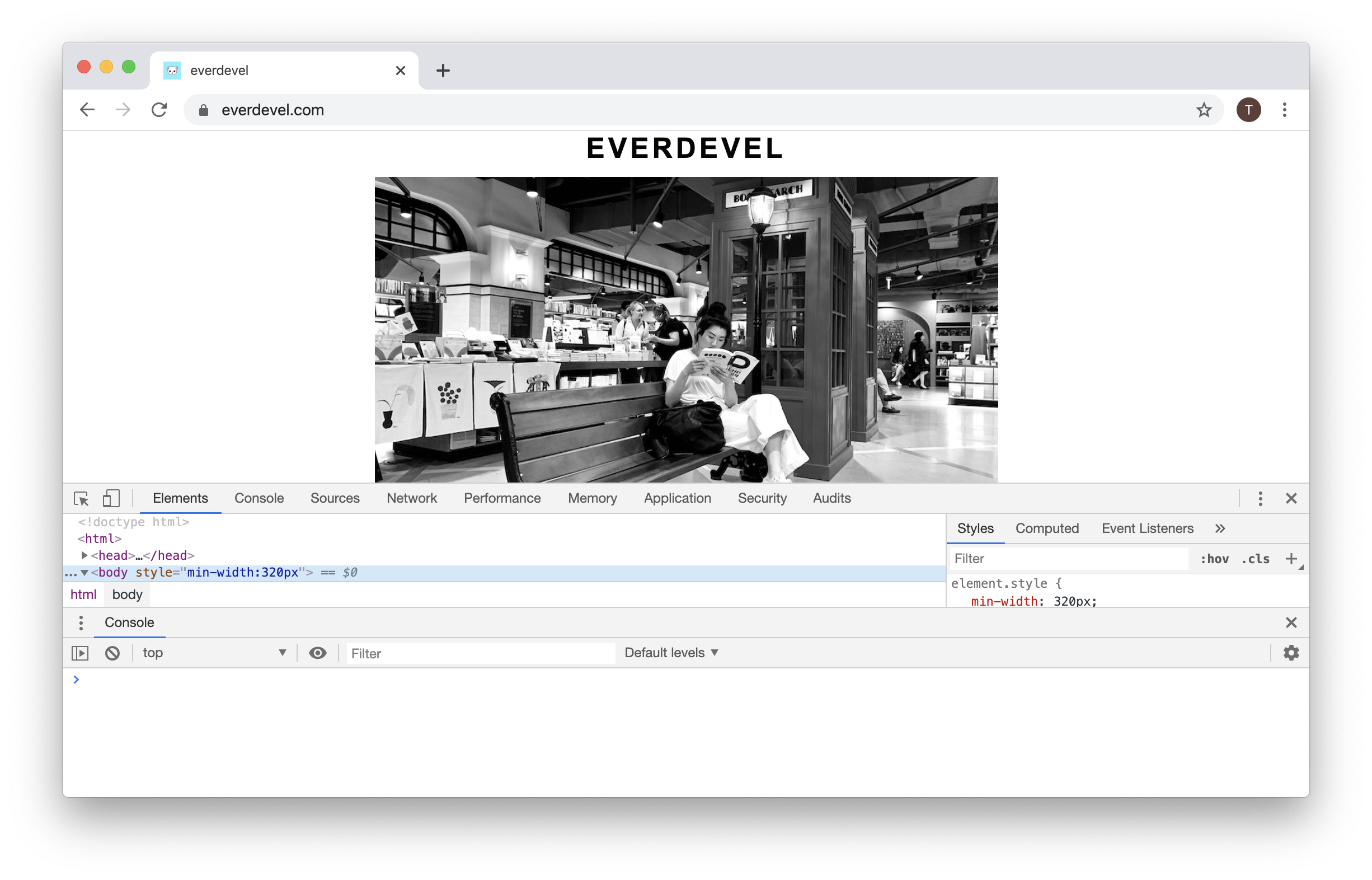Collapse the body element node
1372x880 pixels.
(x=84, y=573)
